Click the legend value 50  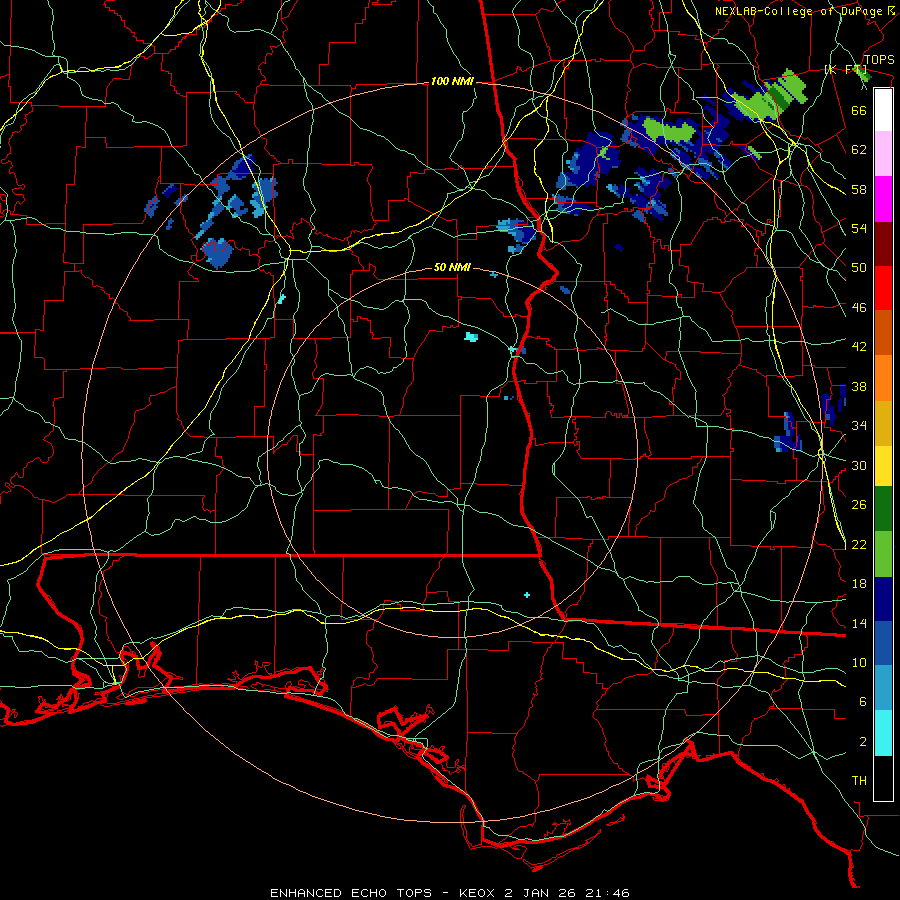coord(859,267)
